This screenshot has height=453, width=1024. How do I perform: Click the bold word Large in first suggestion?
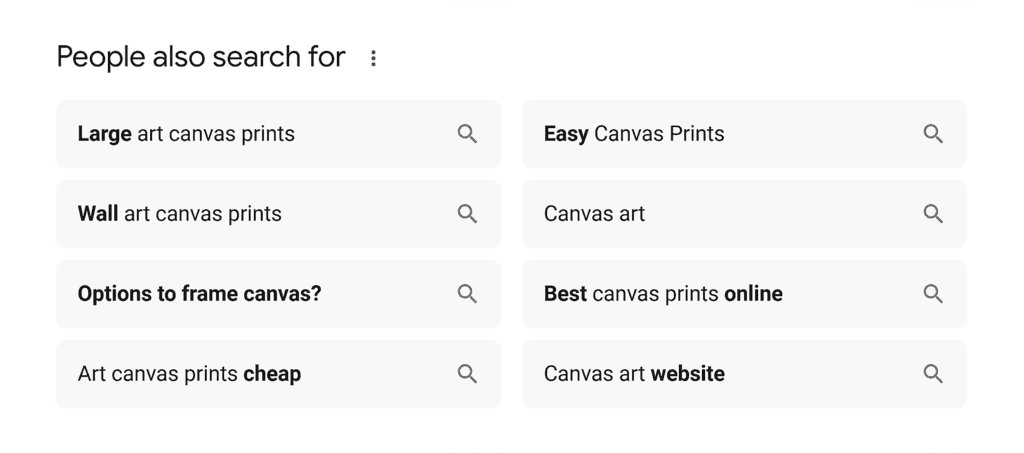click(104, 134)
